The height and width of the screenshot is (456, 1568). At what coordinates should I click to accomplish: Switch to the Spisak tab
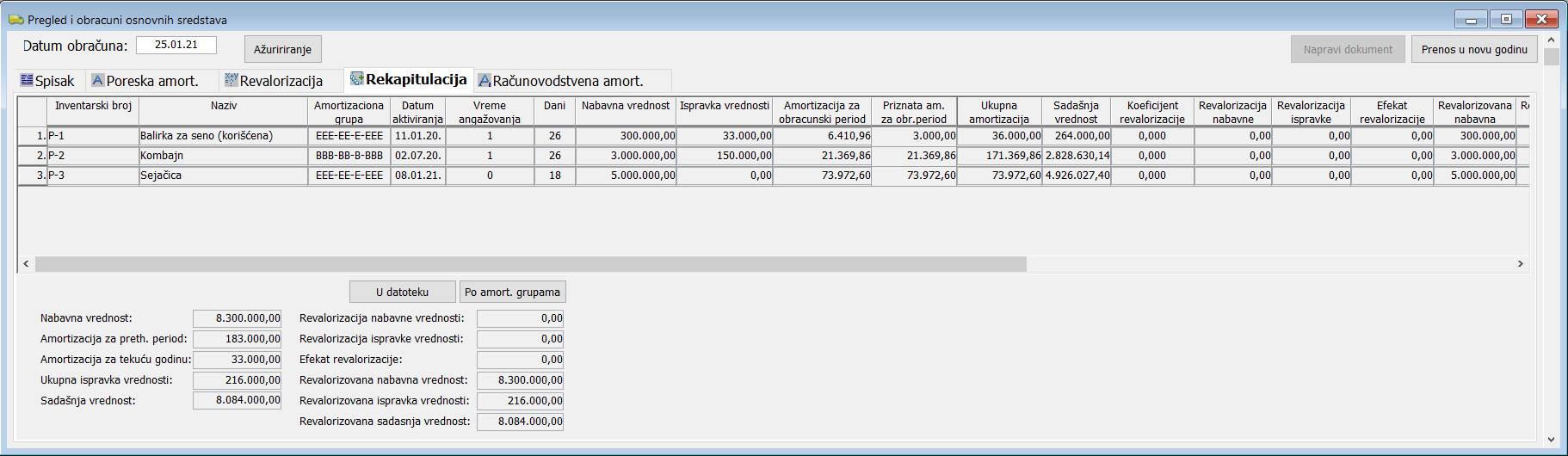point(49,81)
